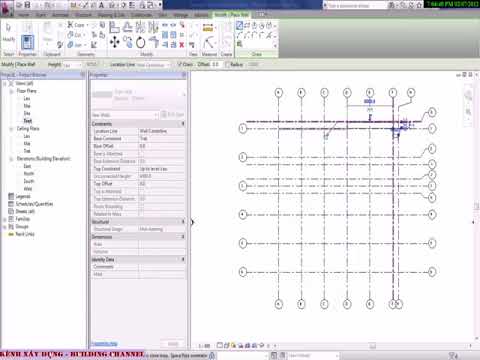Open the wall Type Selector dropdown
This screenshot has height=360, width=480.
[138, 95]
